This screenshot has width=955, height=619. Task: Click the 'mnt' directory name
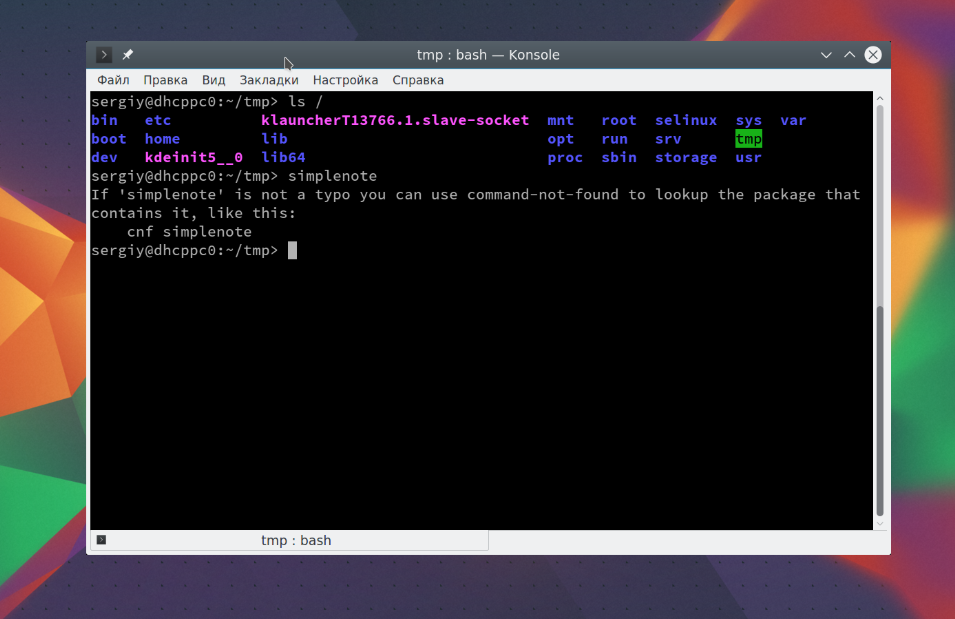[560, 120]
